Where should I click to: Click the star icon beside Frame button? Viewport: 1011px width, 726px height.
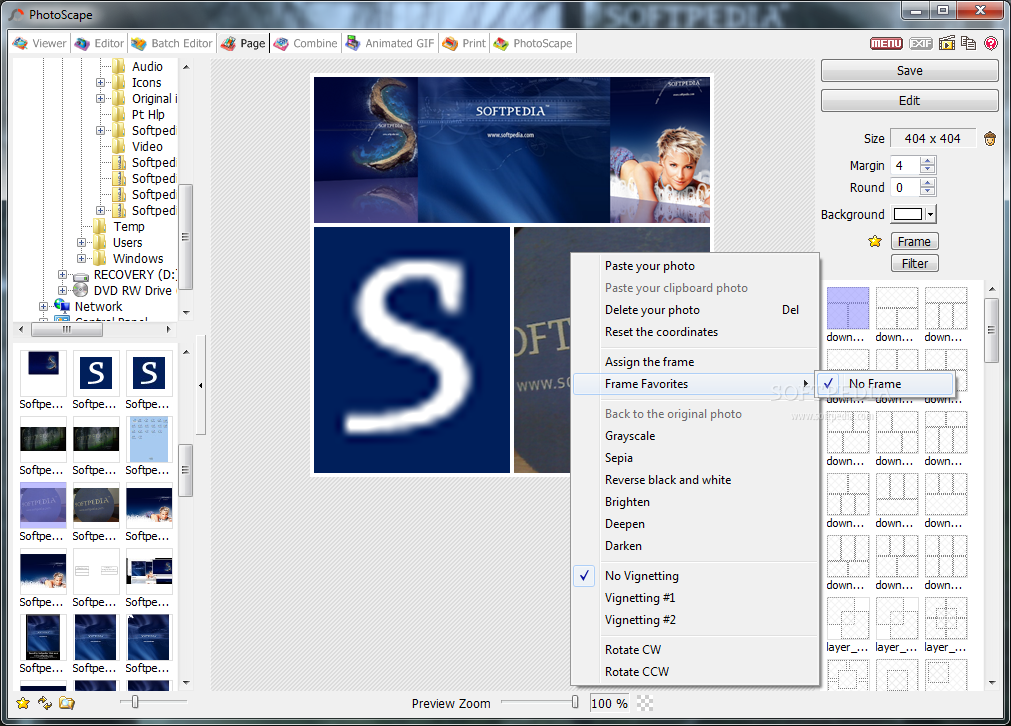(x=874, y=241)
